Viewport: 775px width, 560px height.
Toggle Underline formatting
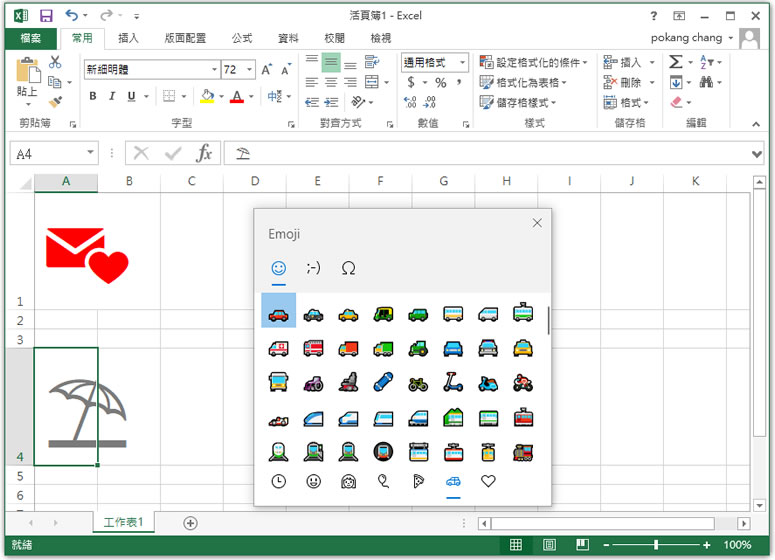click(x=131, y=97)
